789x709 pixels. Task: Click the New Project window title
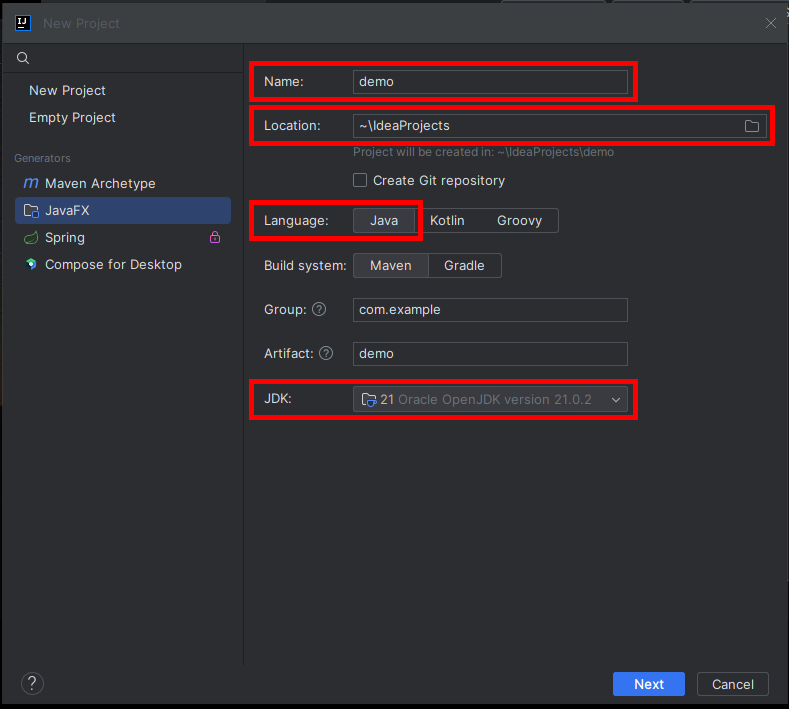coord(81,24)
